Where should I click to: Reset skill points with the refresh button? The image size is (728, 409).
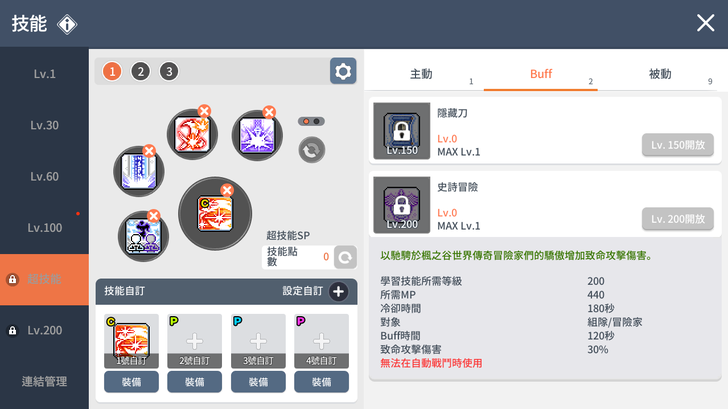[x=345, y=257]
